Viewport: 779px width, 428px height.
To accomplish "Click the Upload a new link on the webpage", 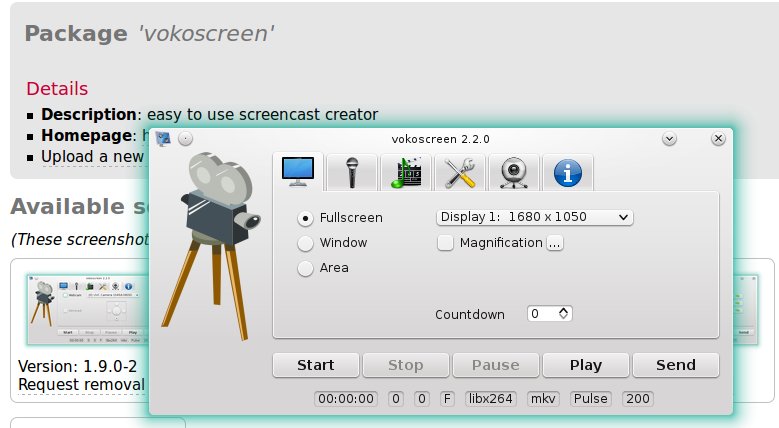I will pos(92,157).
